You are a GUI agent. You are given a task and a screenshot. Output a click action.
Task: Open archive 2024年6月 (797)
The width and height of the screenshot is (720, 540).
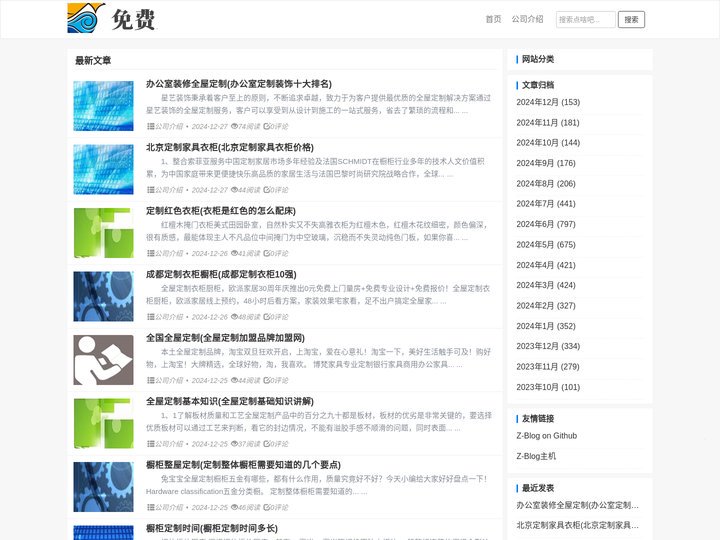point(546,224)
